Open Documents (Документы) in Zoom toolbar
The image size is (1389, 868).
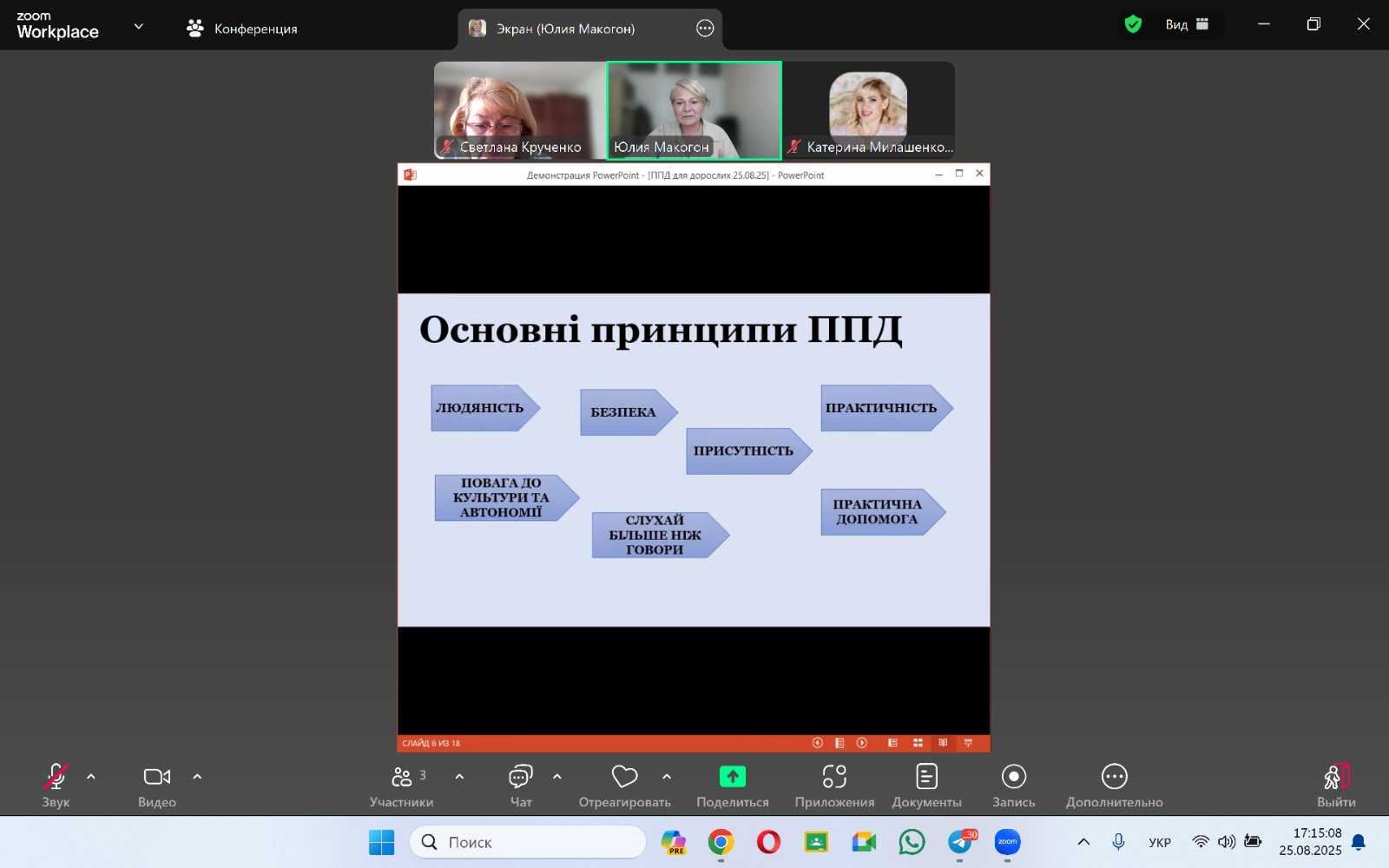point(926,777)
